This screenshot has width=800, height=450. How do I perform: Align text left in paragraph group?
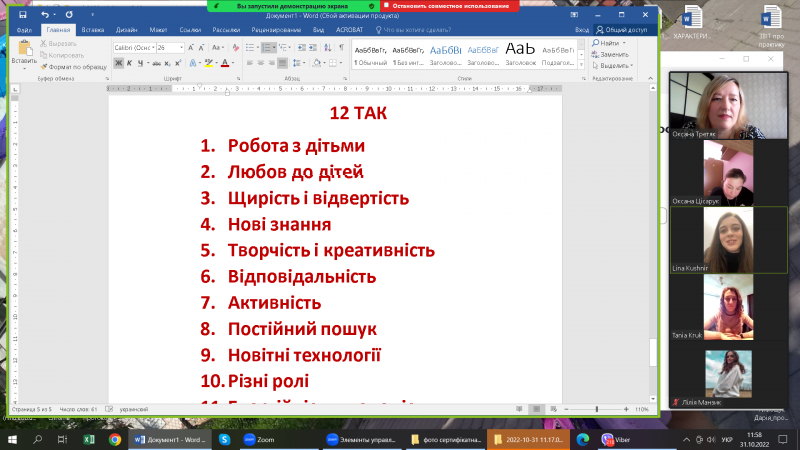[x=249, y=63]
